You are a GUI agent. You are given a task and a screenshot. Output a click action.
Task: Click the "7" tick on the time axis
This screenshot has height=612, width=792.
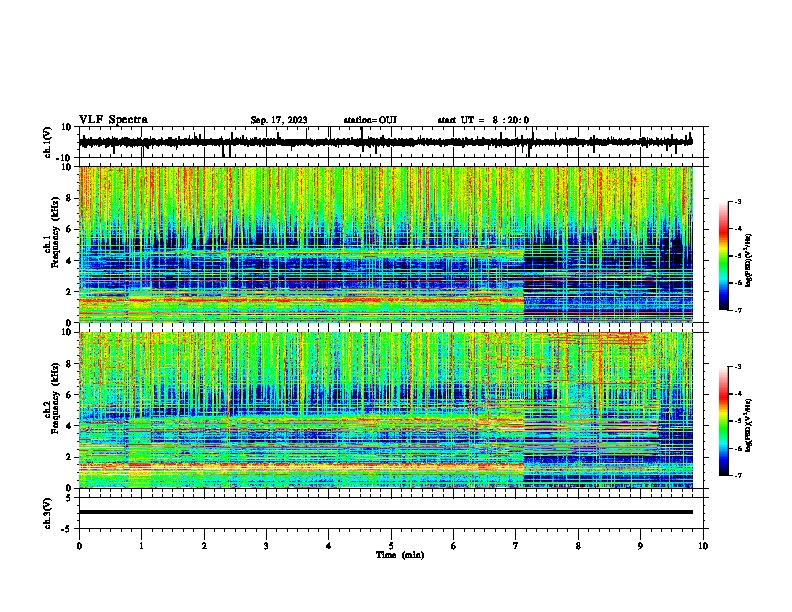(x=516, y=546)
